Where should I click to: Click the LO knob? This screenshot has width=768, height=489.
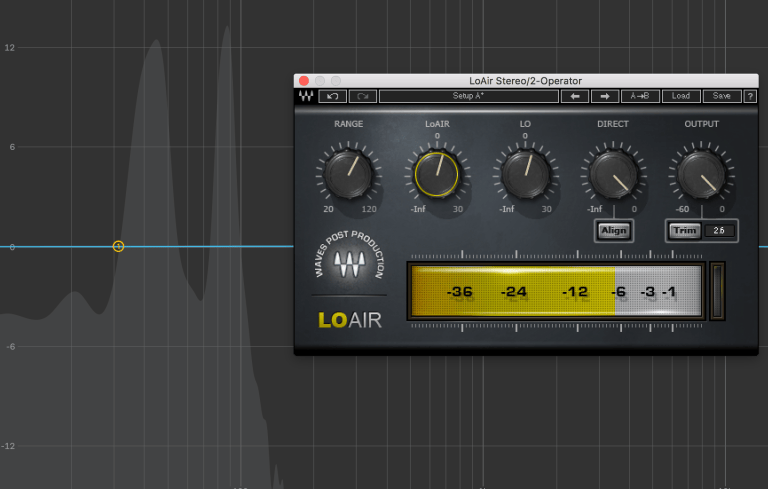525,174
